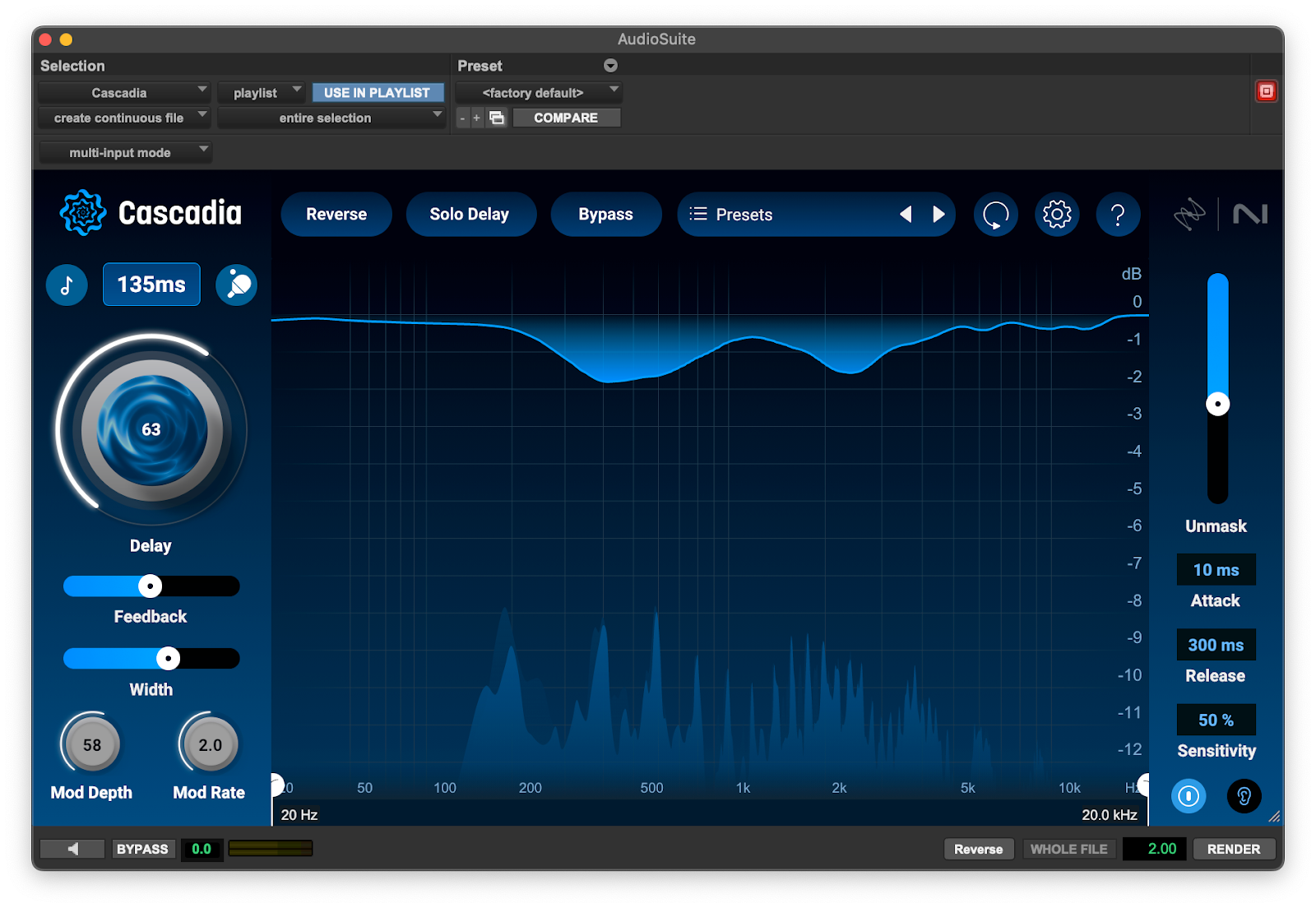1316x908 pixels.
Task: Click the Width slider handle
Action: point(169,658)
